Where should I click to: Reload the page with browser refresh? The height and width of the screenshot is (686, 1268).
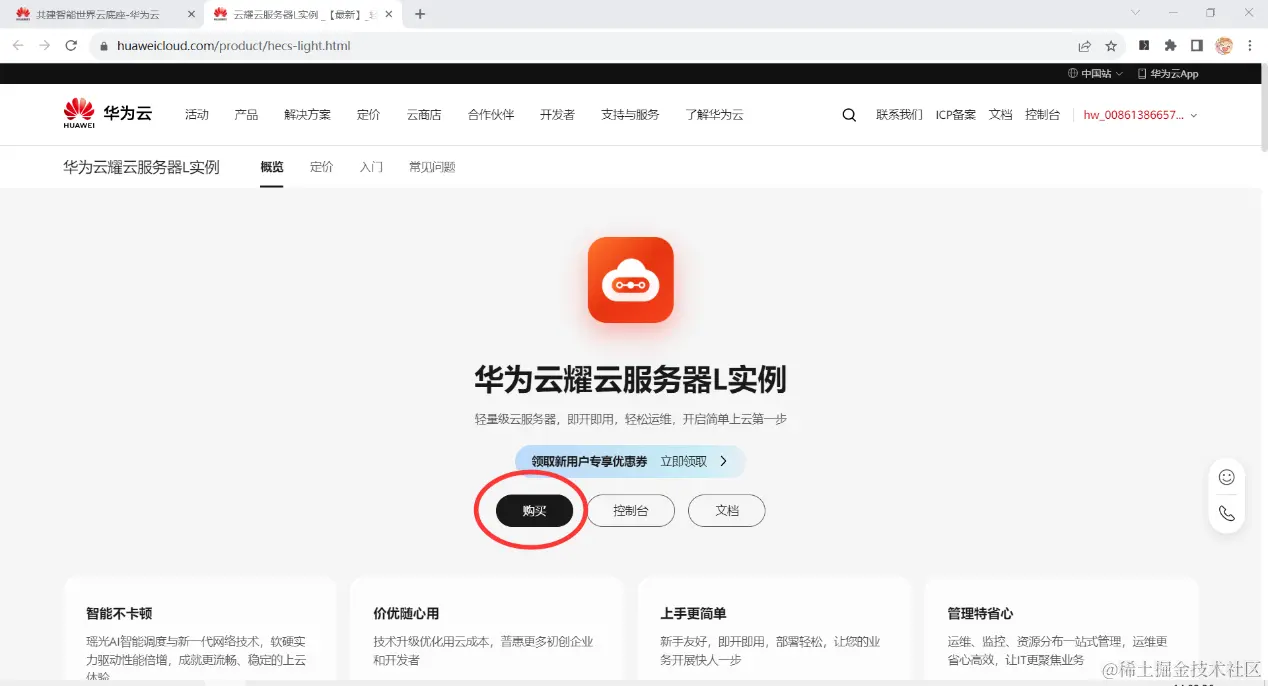click(71, 46)
